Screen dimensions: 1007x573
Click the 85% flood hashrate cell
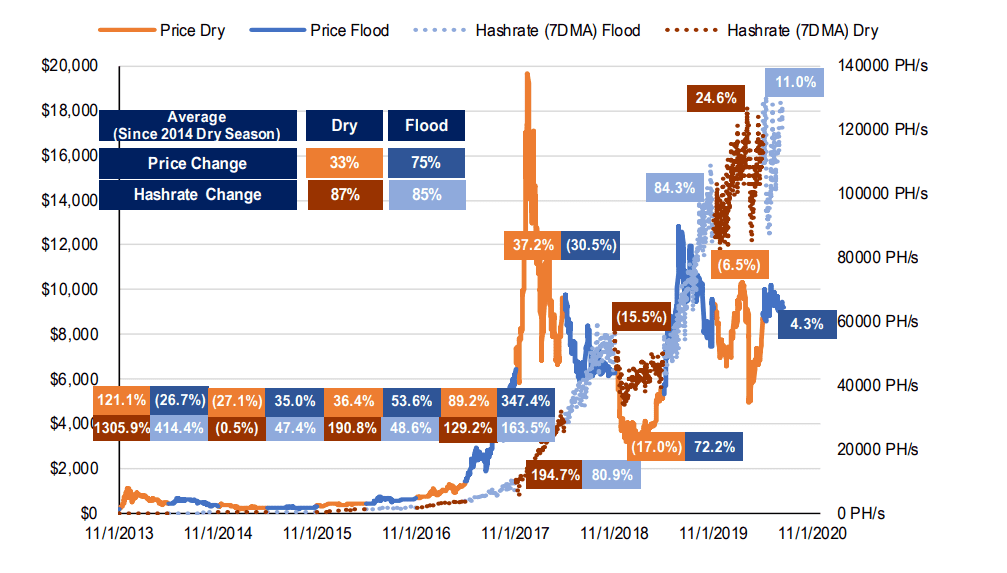(426, 195)
